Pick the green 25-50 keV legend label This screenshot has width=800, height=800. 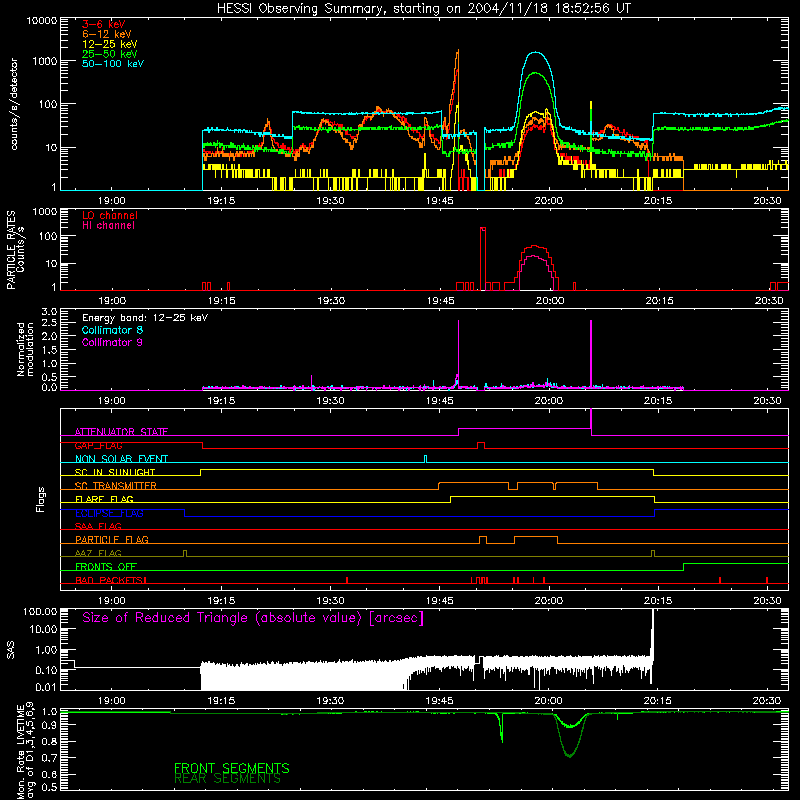click(110, 54)
